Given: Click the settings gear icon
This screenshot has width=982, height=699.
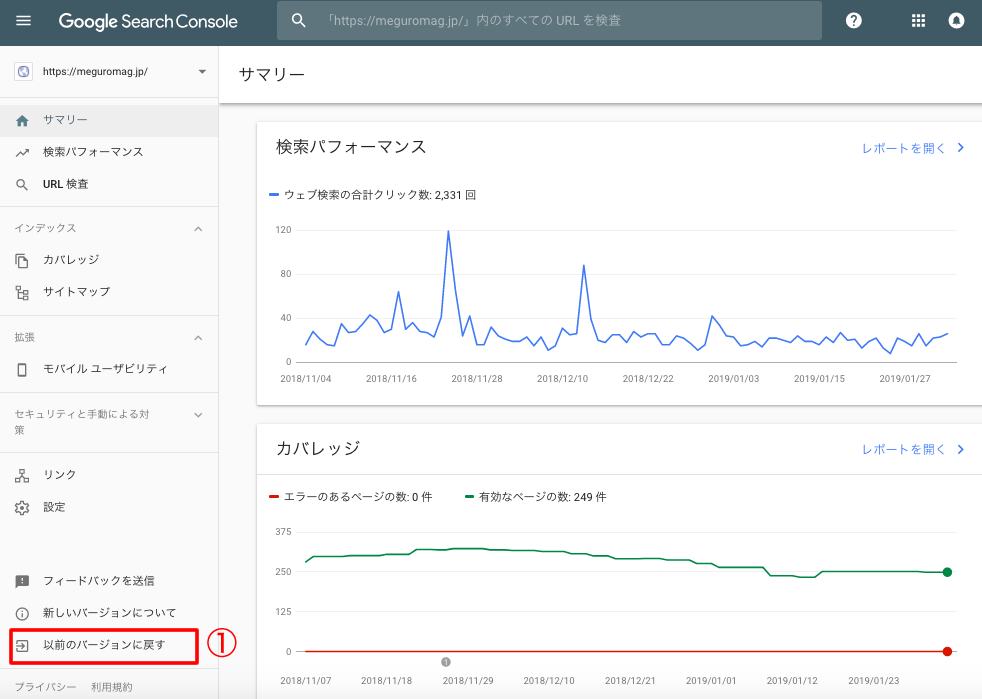Looking at the screenshot, I should [x=22, y=508].
